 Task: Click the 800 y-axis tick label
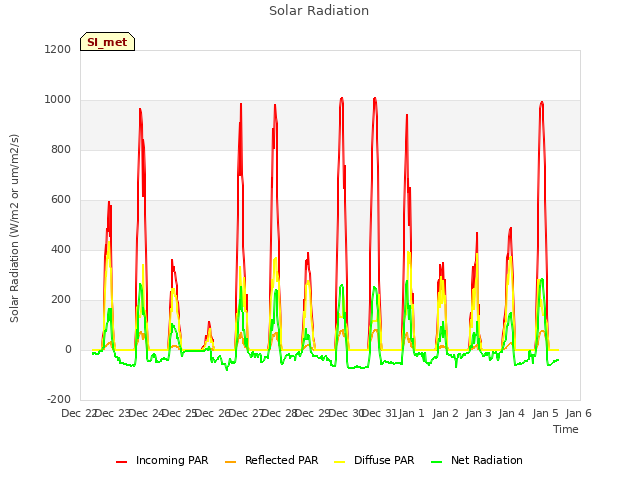(x=61, y=149)
